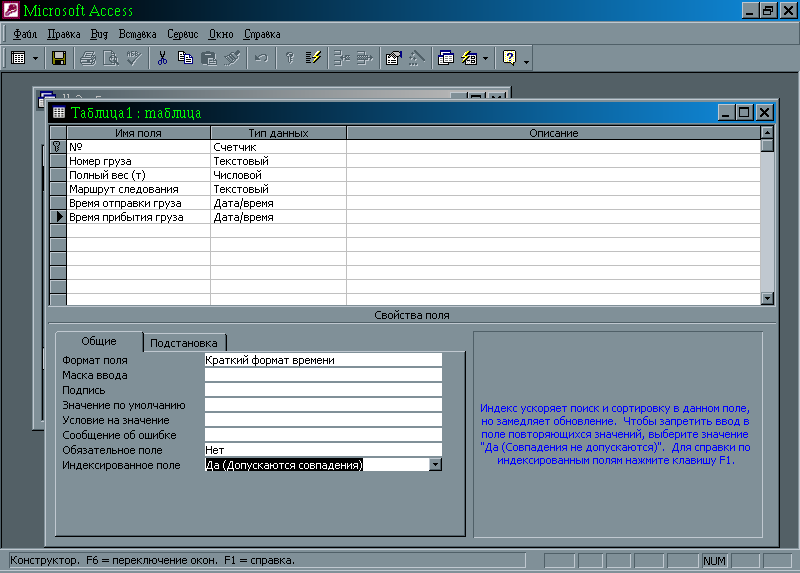The image size is (800, 573).
Task: Open the Indexes window lightning icon
Action: pos(313,58)
